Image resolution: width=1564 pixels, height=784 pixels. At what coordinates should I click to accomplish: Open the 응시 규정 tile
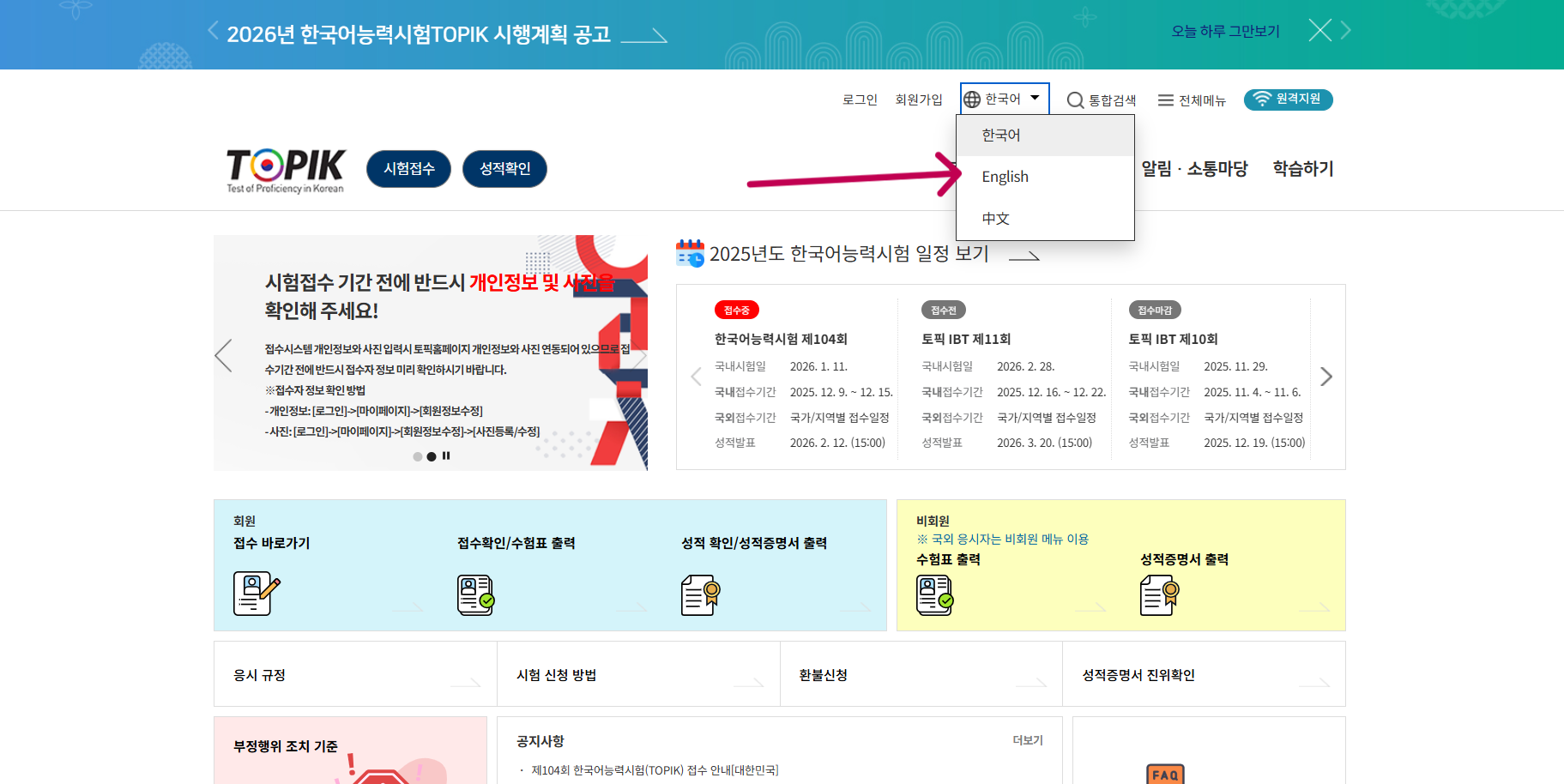pos(355,674)
